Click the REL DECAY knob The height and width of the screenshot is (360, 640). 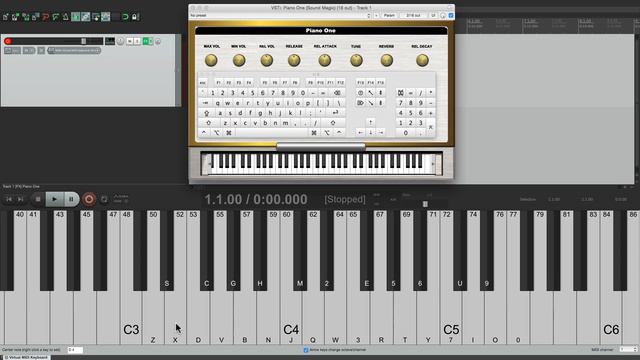(x=422, y=60)
